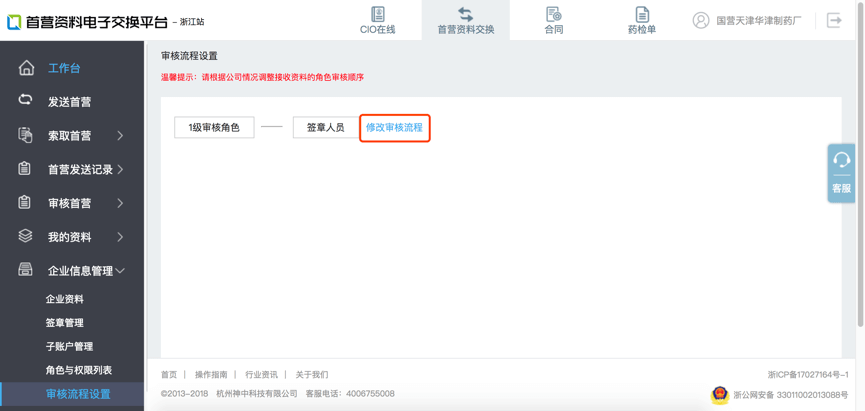Open the 药检单 document icon
Viewport: 865px width, 411px height.
(x=642, y=14)
